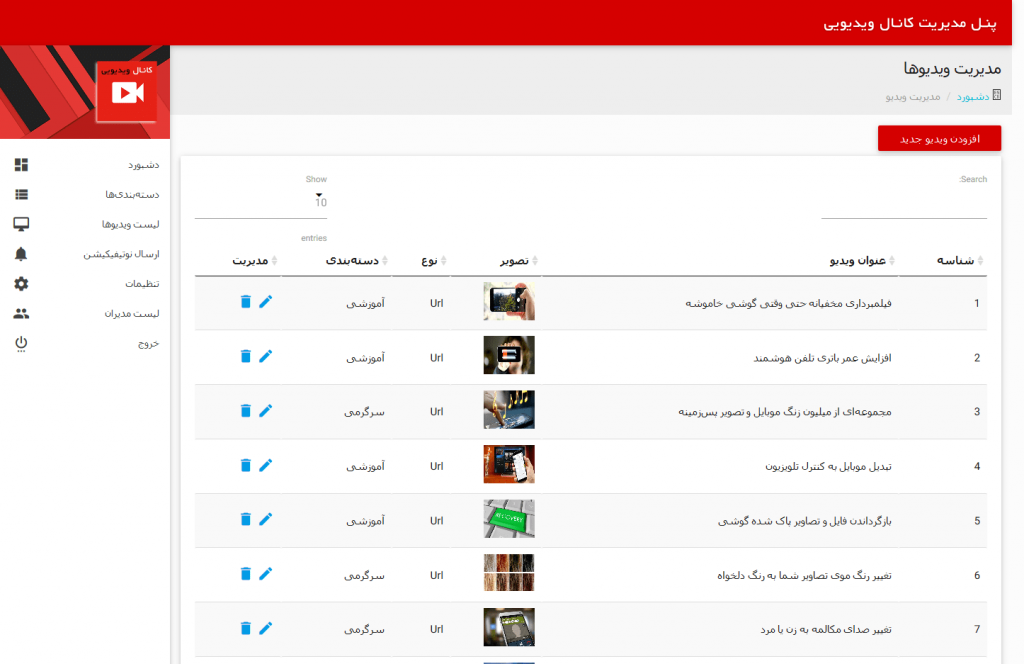This screenshot has width=1024, height=664.
Task: Click Url type cell in row 1
Action: click(436, 303)
